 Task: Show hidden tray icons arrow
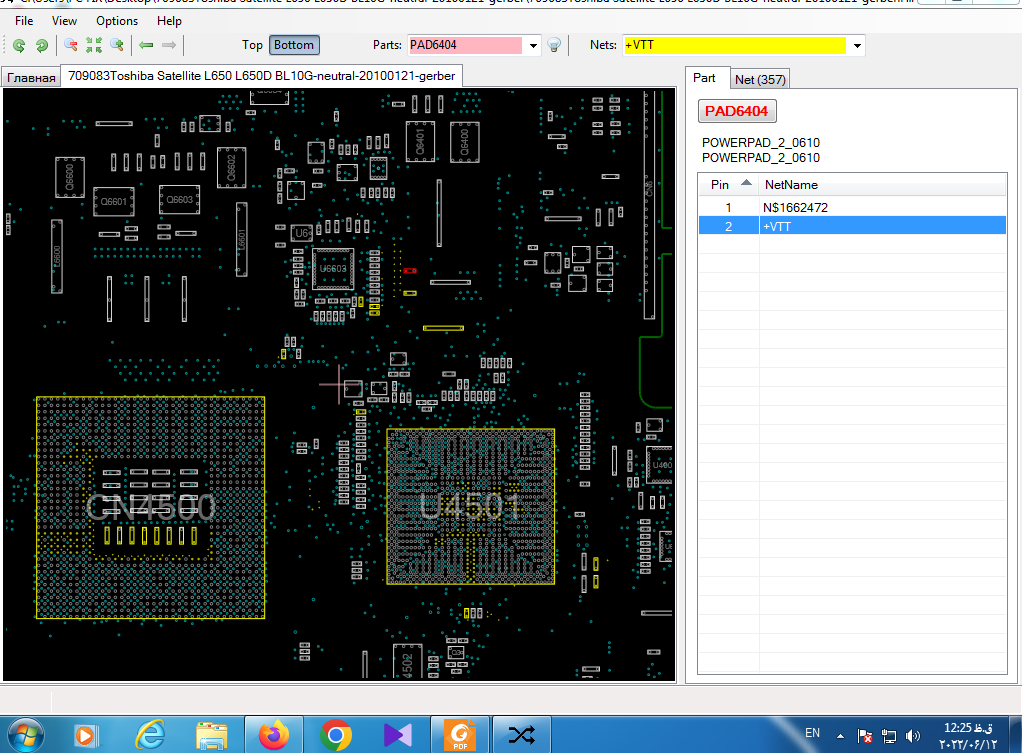[x=840, y=736]
